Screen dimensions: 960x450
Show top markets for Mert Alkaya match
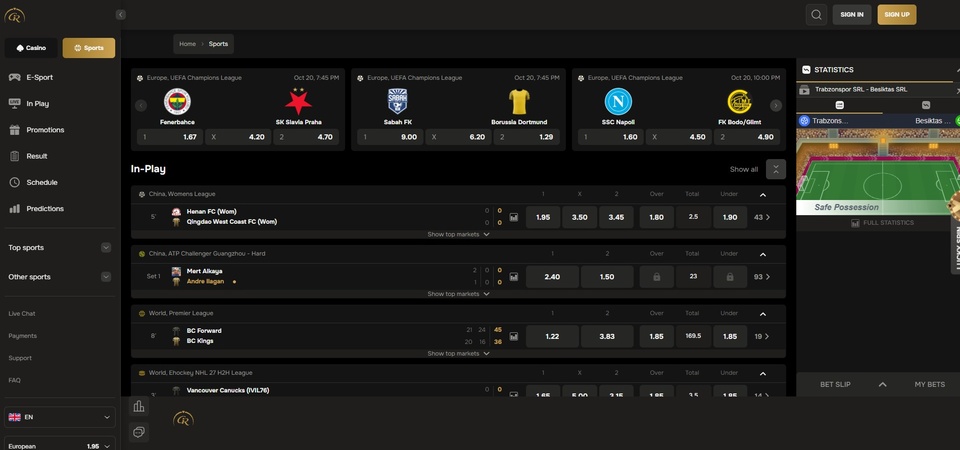coord(458,294)
